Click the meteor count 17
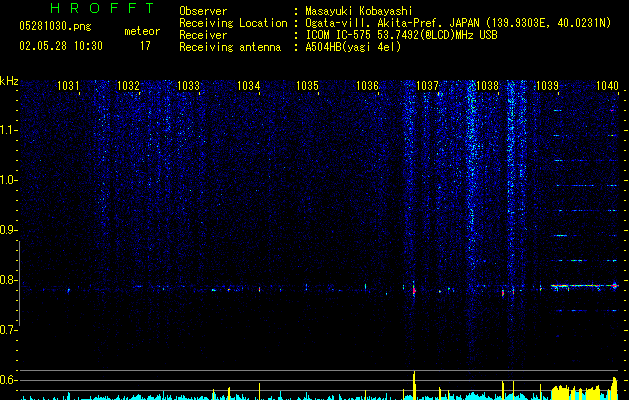 click(x=145, y=46)
